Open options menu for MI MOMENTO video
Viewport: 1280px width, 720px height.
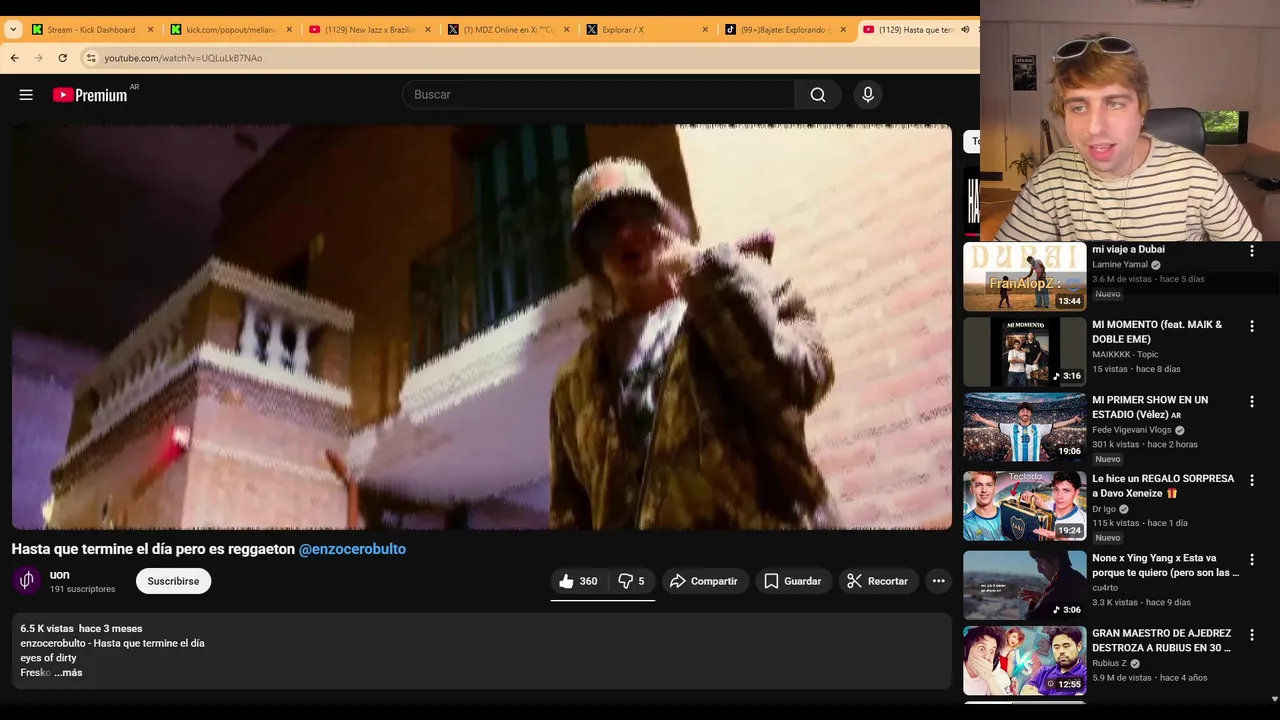pos(1251,326)
